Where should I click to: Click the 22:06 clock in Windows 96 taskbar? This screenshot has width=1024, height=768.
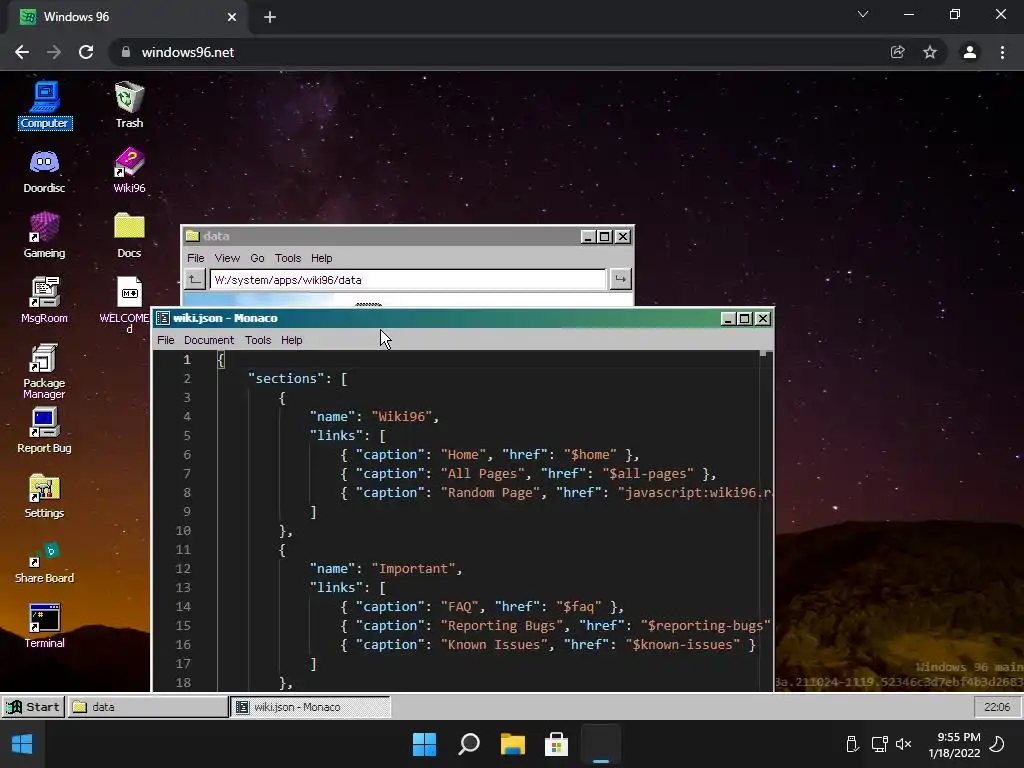click(997, 707)
